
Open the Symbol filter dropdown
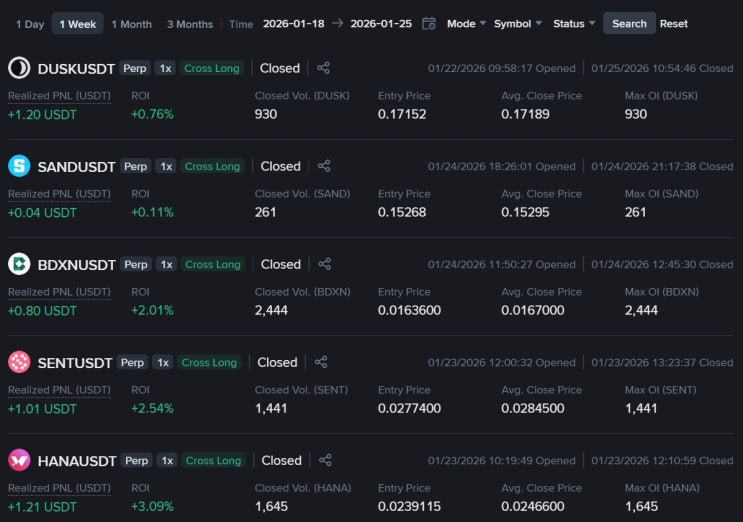pyautogui.click(x=517, y=23)
